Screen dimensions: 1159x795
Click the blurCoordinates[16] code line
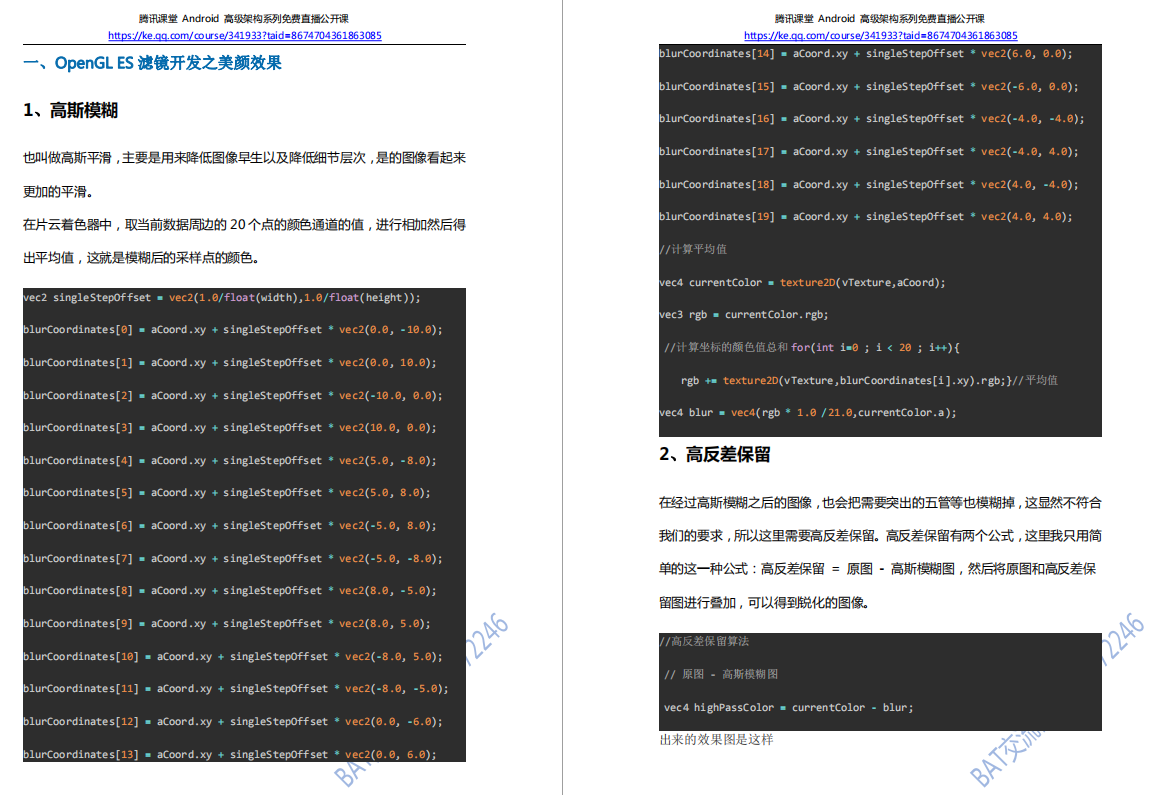pos(871,119)
